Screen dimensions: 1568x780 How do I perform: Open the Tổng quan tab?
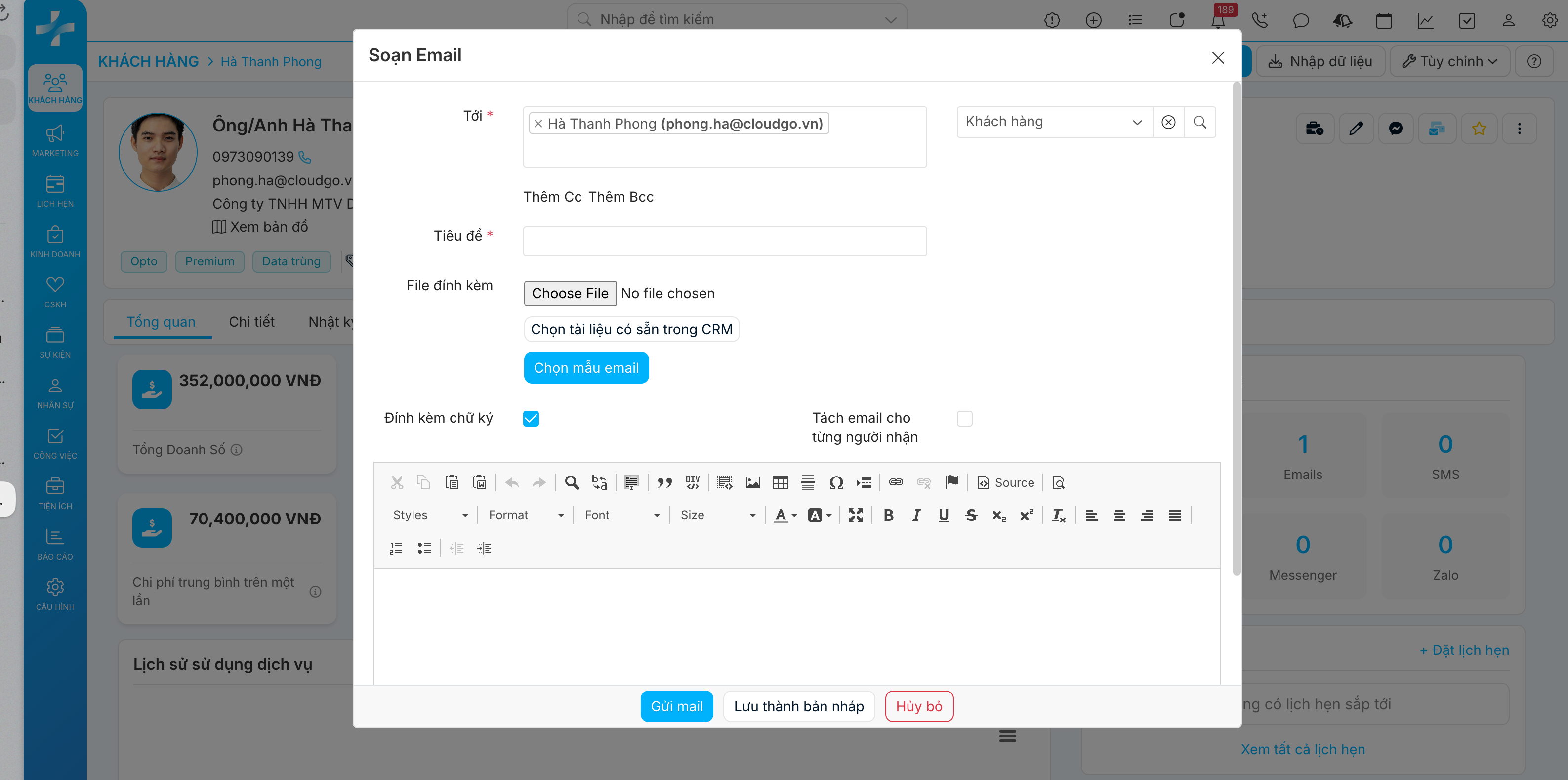161,321
